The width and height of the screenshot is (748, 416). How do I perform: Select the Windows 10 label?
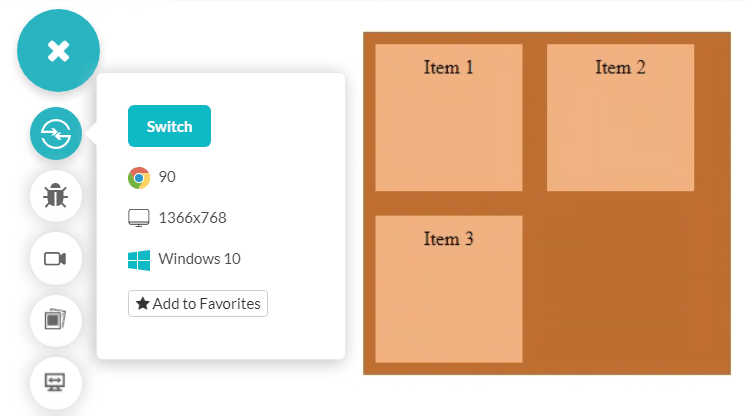coord(199,259)
